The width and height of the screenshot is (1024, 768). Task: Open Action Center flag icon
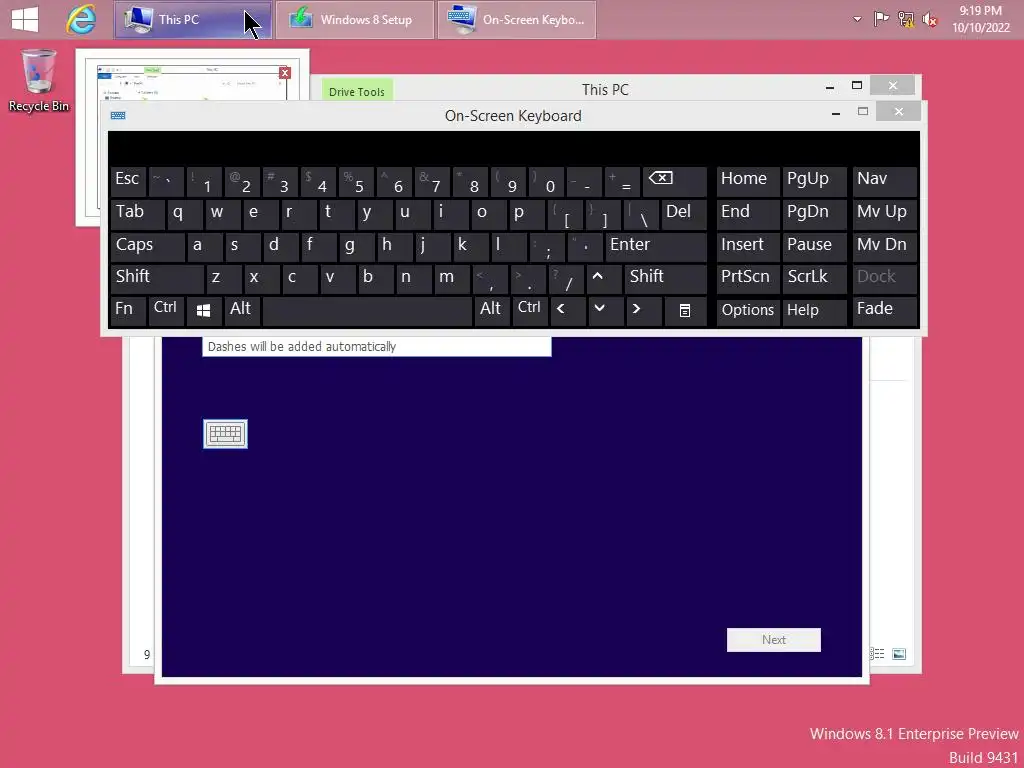(x=881, y=20)
